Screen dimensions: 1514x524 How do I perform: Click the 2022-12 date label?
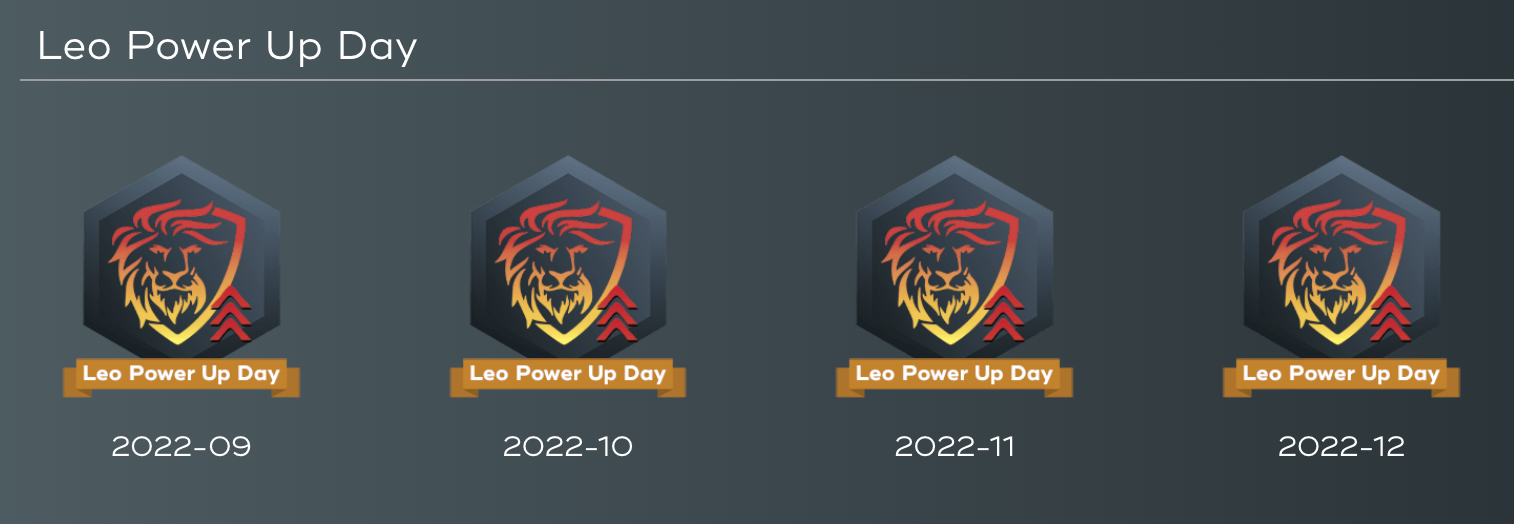(1341, 446)
